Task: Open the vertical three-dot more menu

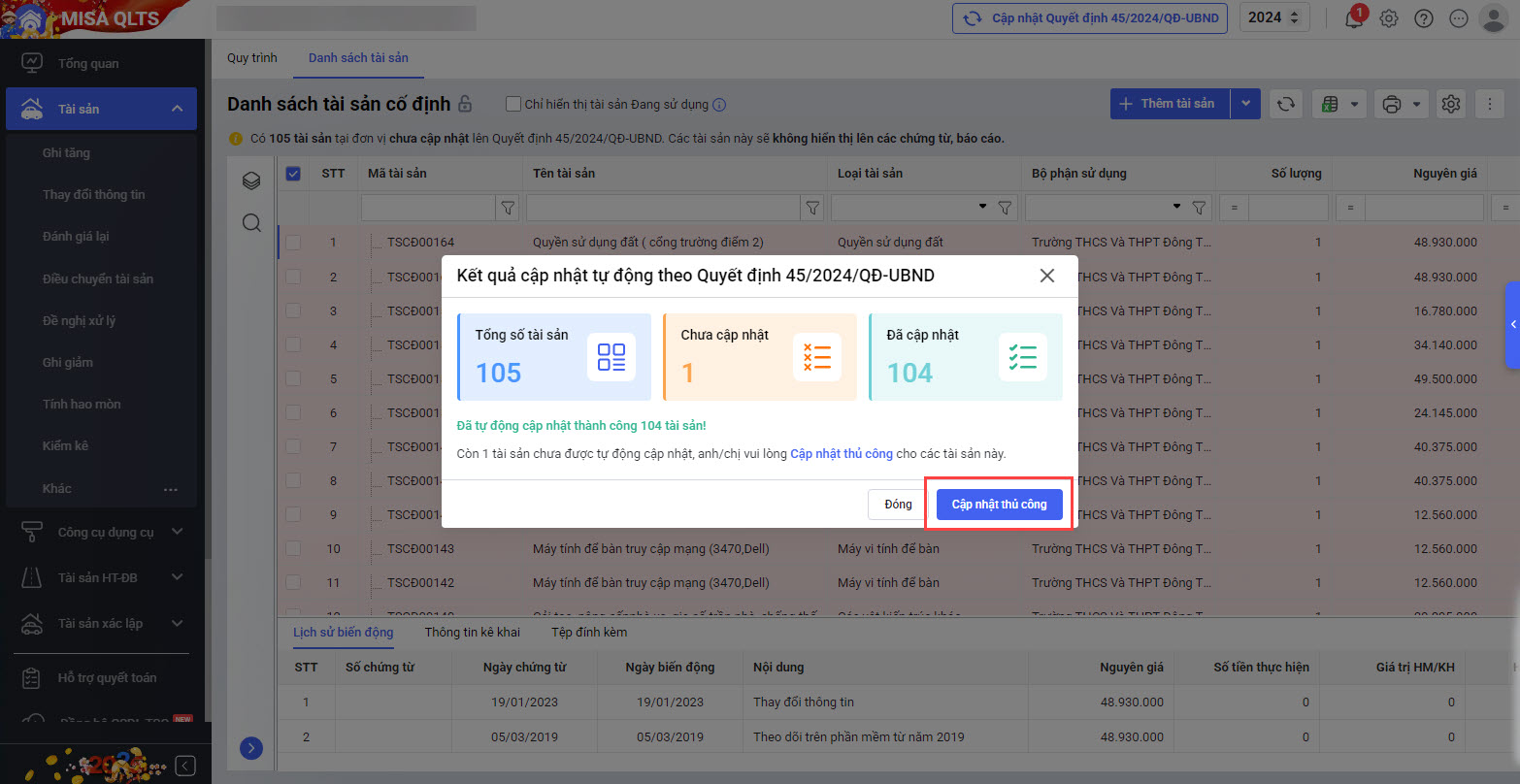Action: click(1490, 104)
